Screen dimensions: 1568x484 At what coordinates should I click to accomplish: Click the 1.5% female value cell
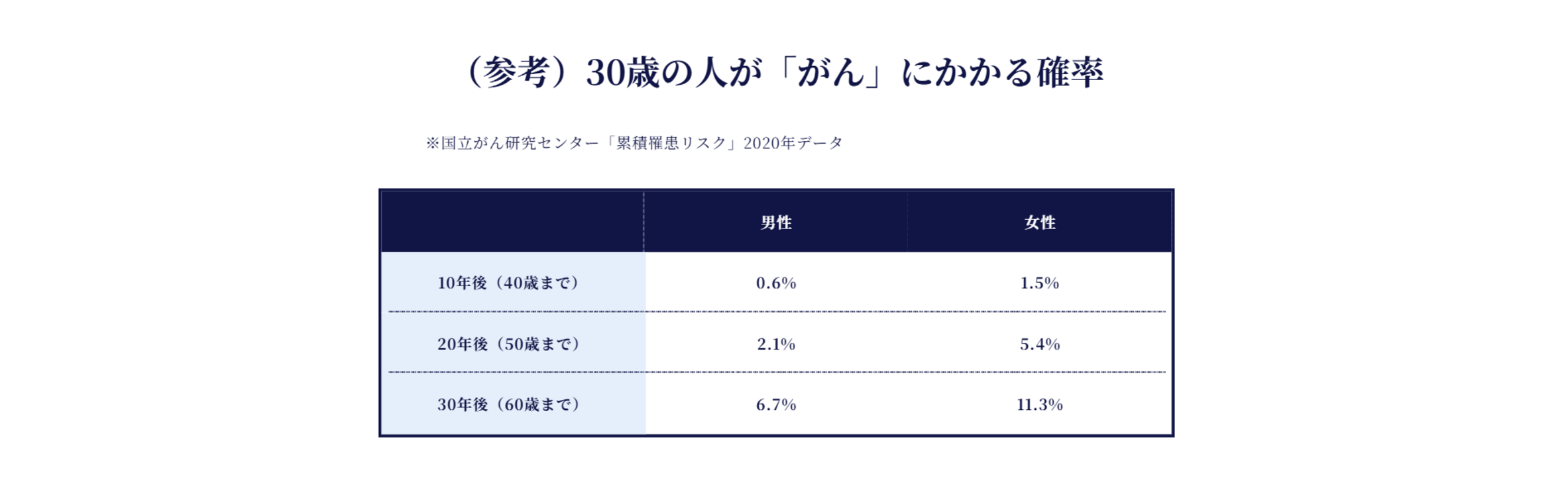coord(1040,283)
